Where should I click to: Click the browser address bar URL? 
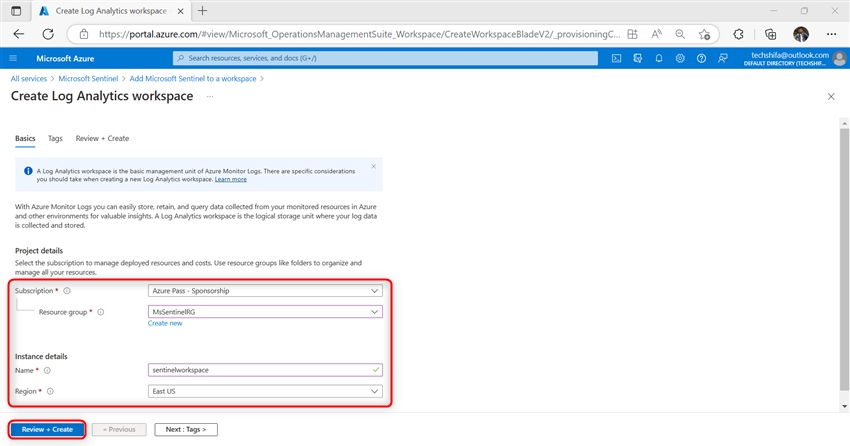tap(358, 34)
